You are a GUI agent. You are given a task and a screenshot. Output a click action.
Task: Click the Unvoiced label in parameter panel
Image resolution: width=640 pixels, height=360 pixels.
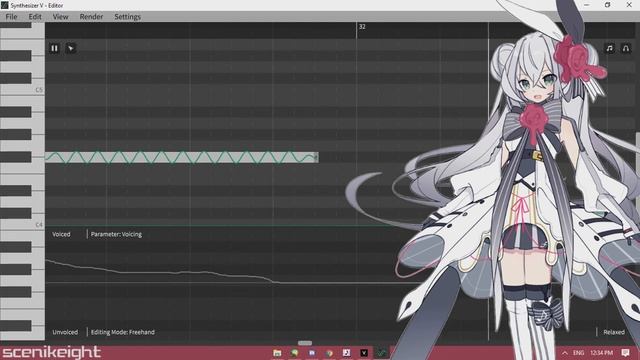pyautogui.click(x=65, y=332)
